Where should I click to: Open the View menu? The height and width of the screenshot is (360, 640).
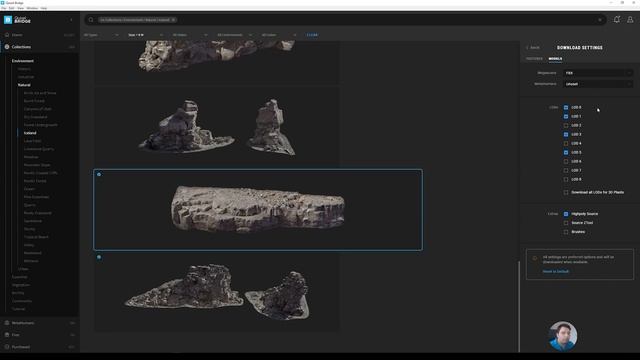tap(20, 8)
